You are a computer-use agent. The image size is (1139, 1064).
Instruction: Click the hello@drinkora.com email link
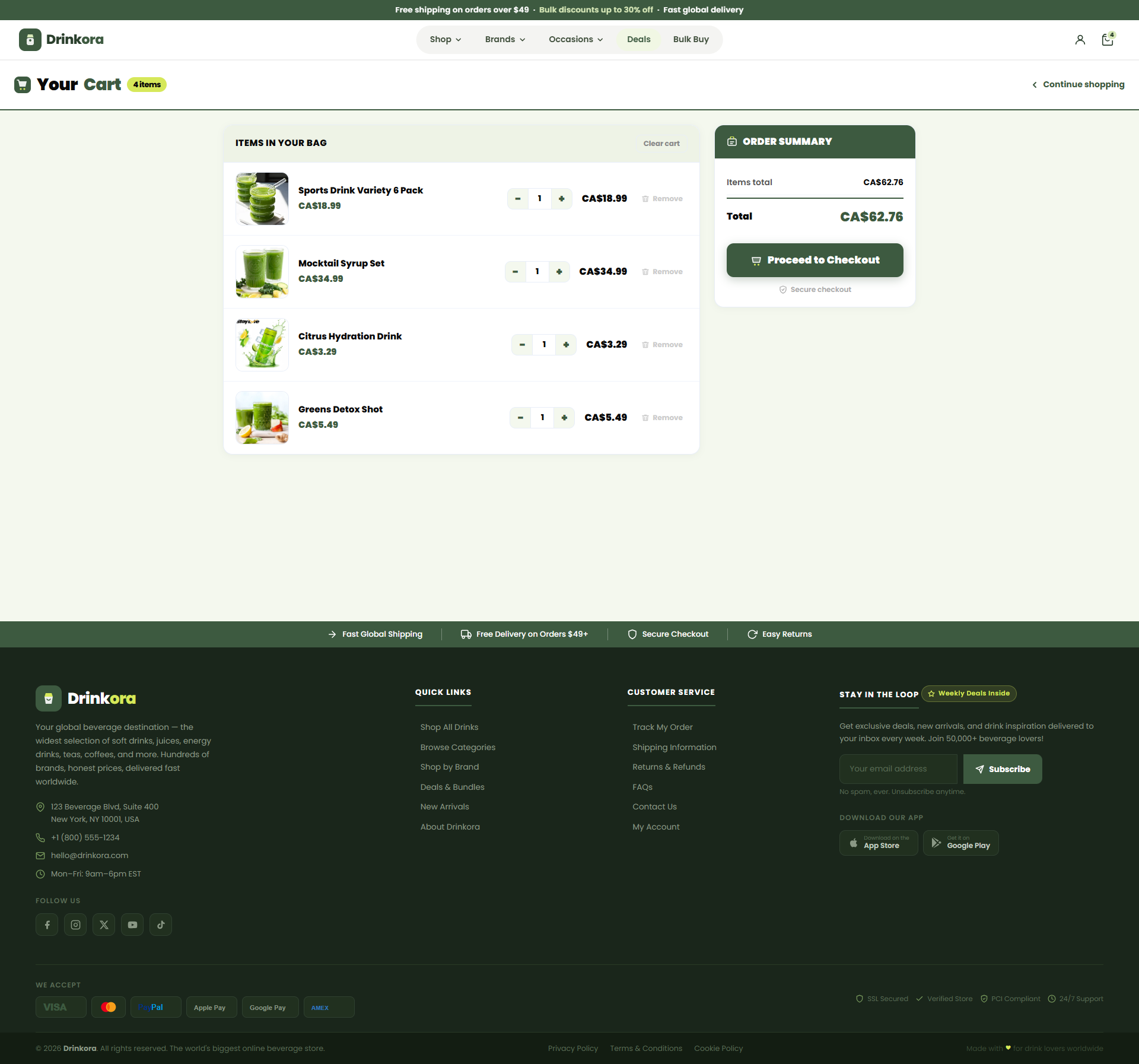tap(90, 855)
